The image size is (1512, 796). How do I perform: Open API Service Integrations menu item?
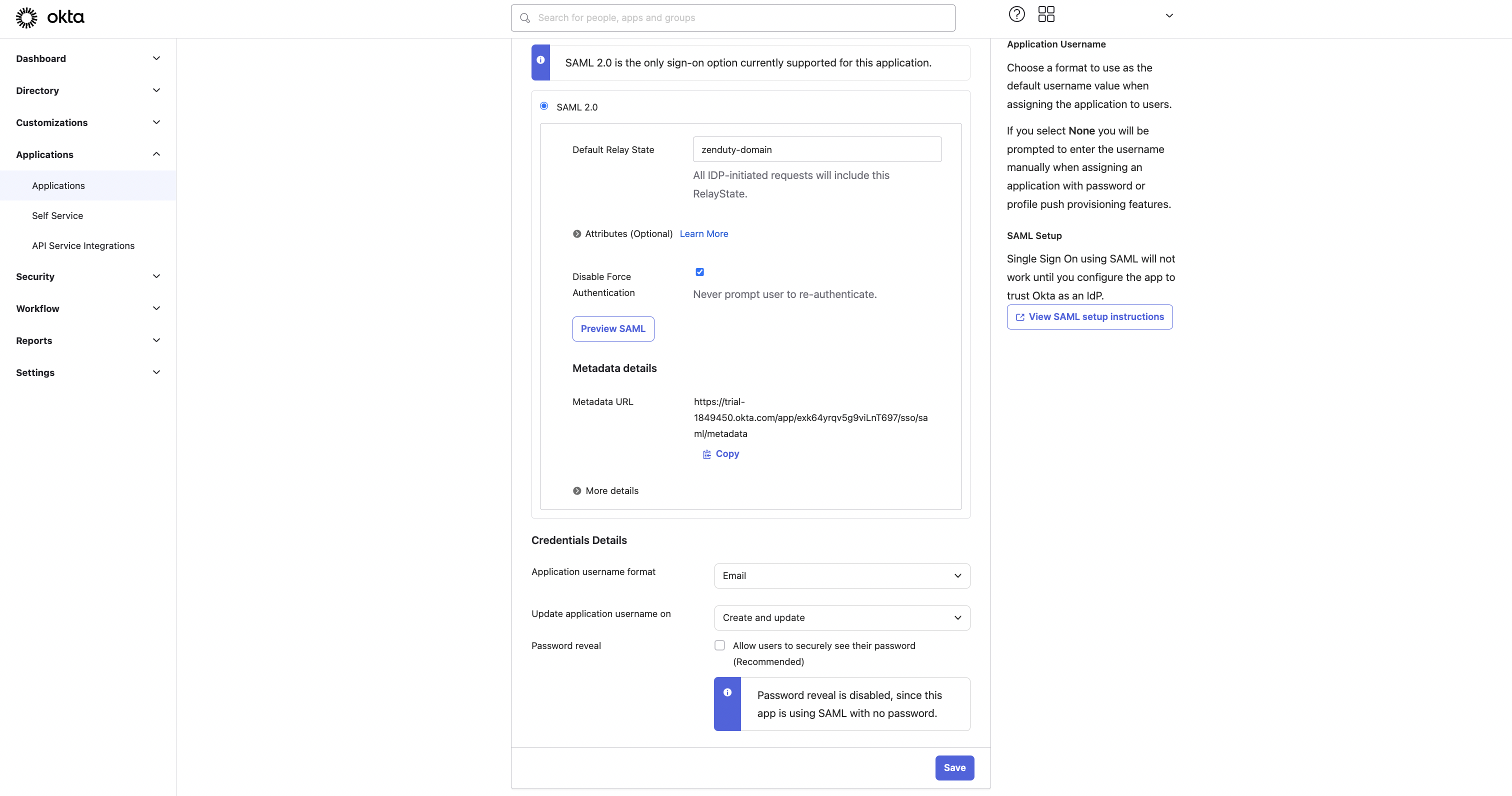(x=83, y=245)
